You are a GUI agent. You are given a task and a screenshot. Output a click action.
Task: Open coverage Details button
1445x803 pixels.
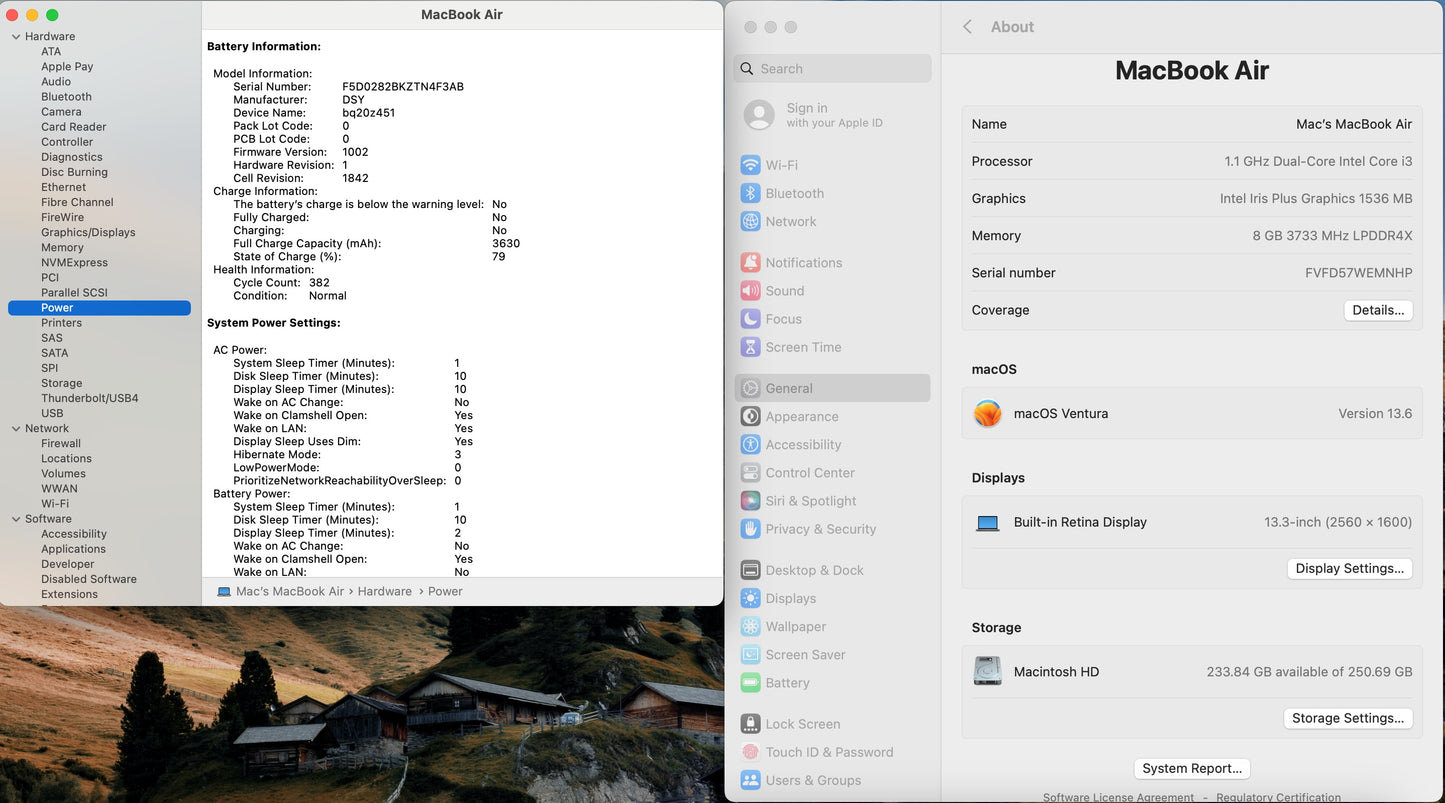(1377, 310)
